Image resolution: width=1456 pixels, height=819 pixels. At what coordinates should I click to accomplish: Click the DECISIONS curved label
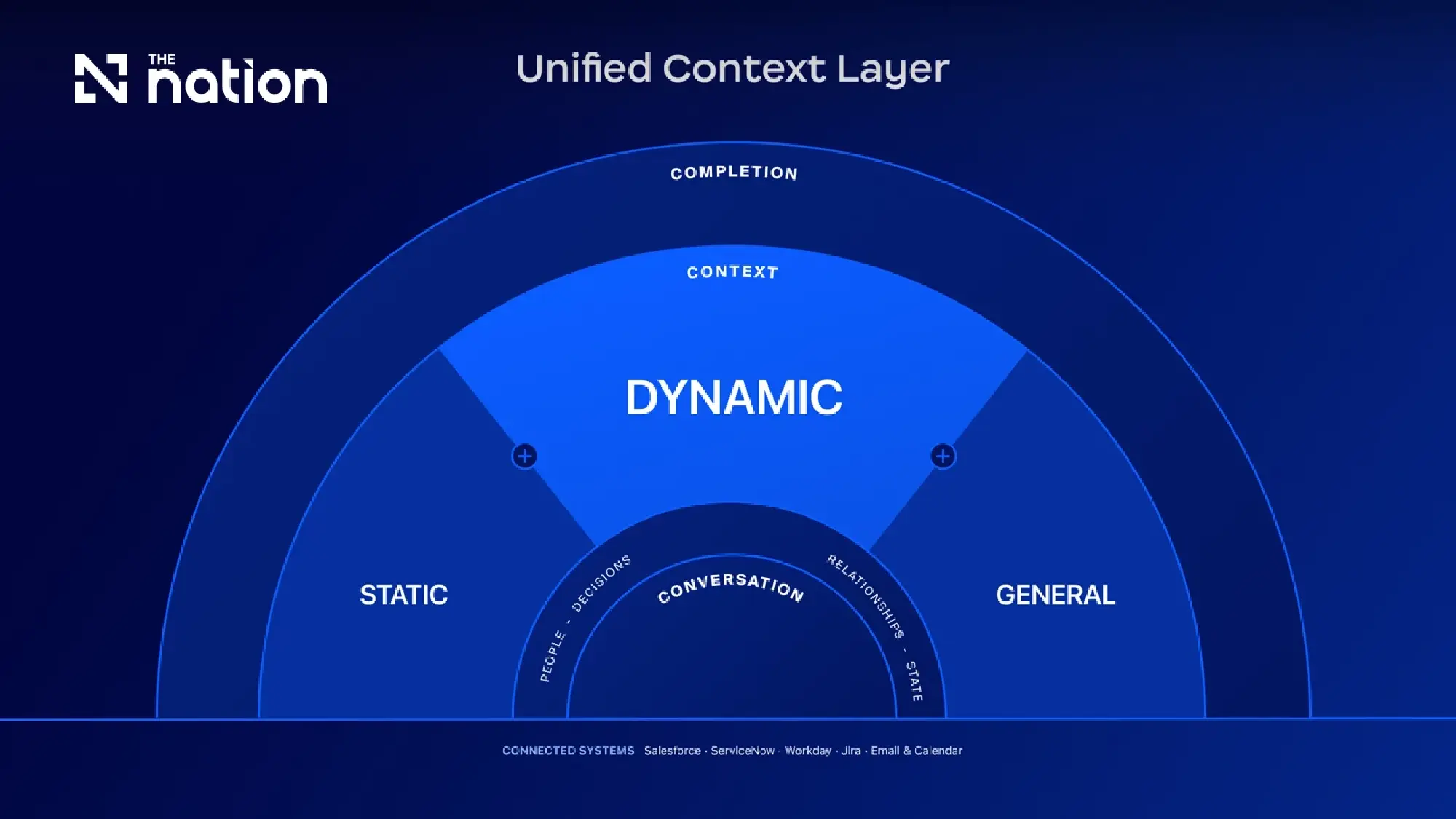(601, 583)
